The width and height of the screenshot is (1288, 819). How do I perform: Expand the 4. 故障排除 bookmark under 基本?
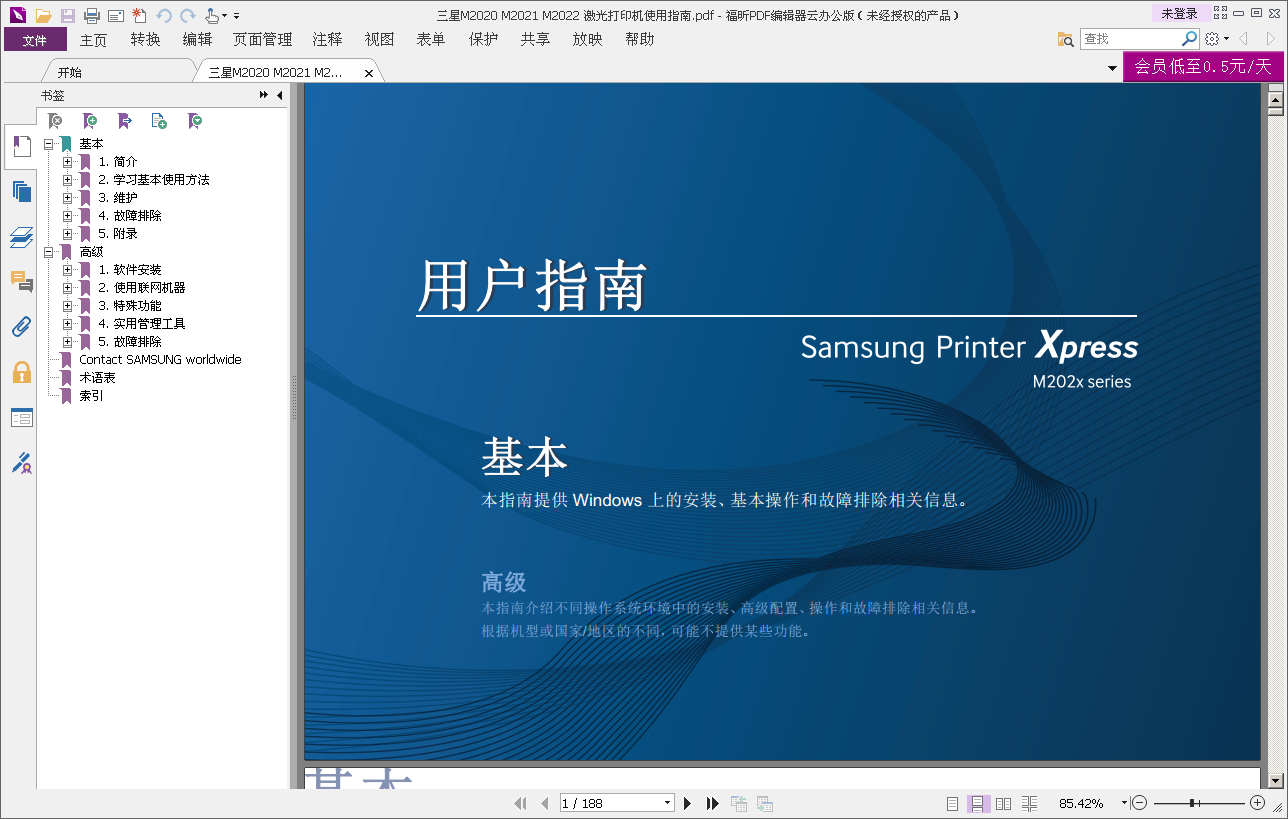(68, 216)
